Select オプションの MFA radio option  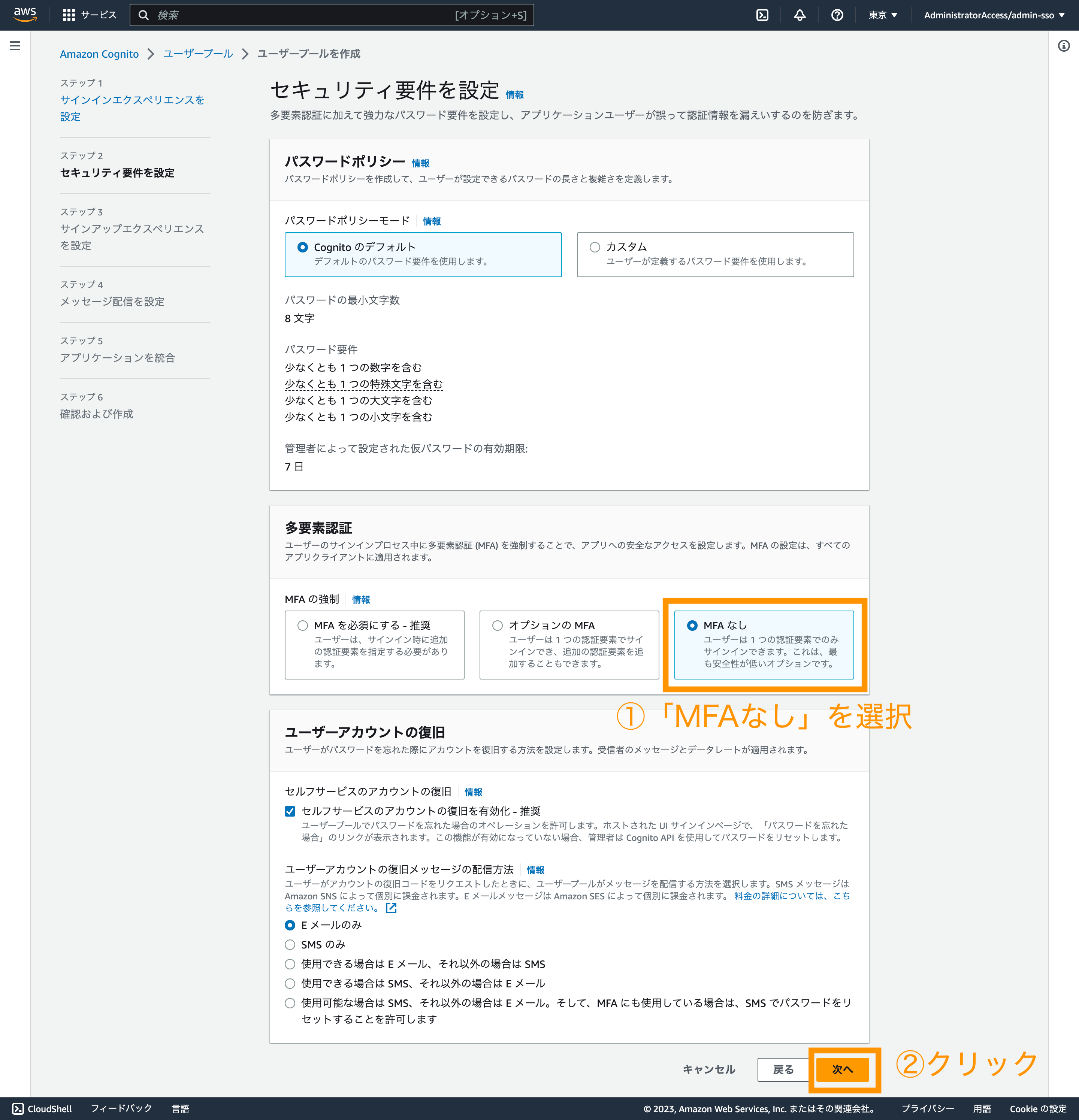point(497,625)
